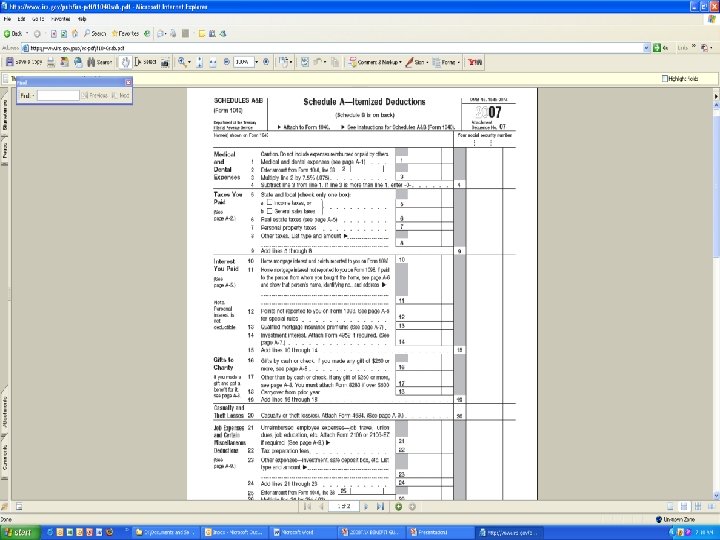Switch to Microsoft Word taskbar button
Screen dimensions: 720x540
pos(303,533)
